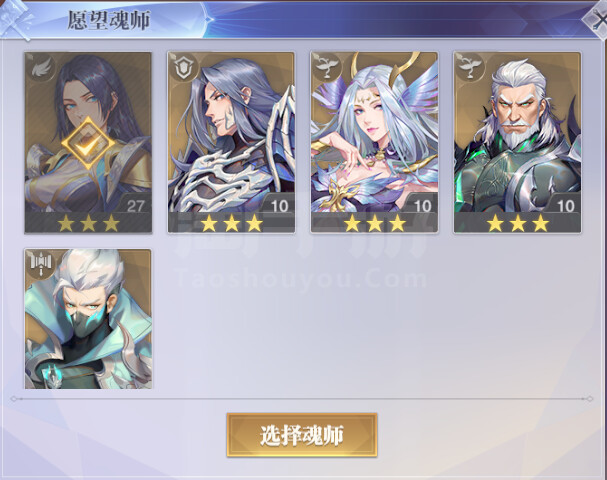Close the 愿望魂师 dialog
Viewport: 607px width, 480px height.
596,21
